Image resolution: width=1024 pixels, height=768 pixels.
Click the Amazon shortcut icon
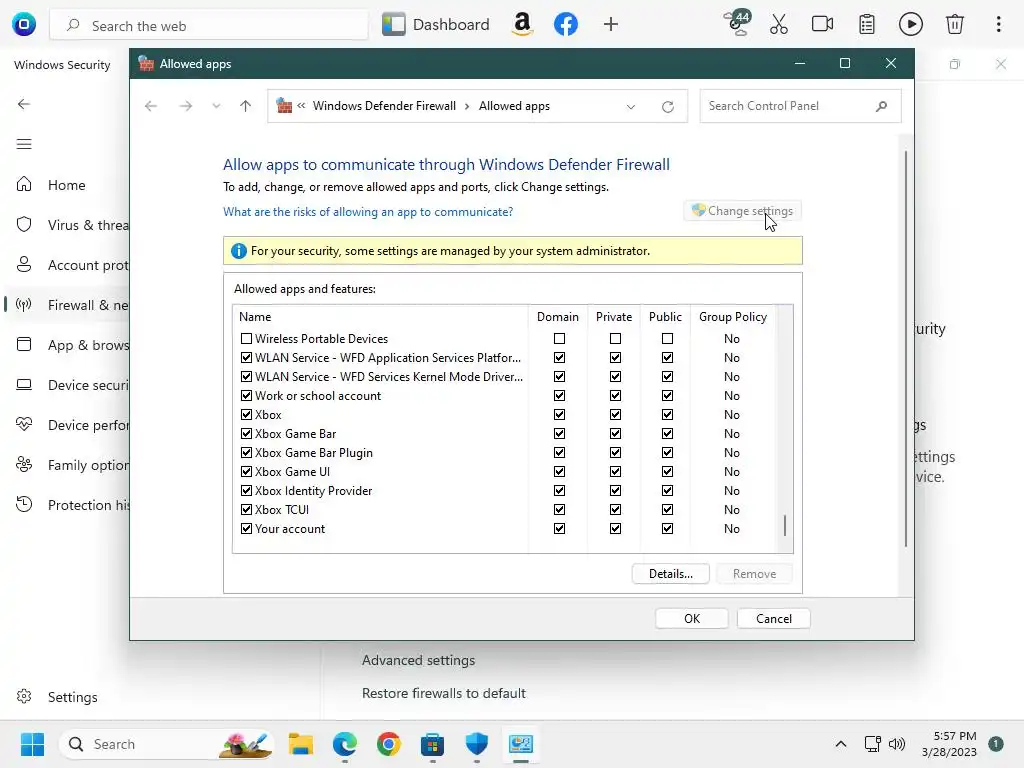pos(522,25)
